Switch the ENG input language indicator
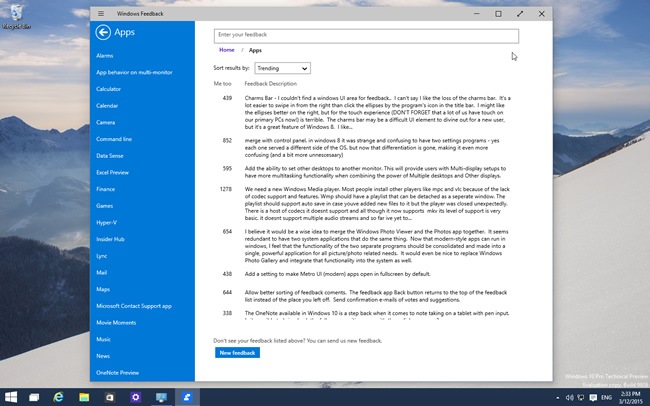The width and height of the screenshot is (650, 406). click(x=606, y=398)
